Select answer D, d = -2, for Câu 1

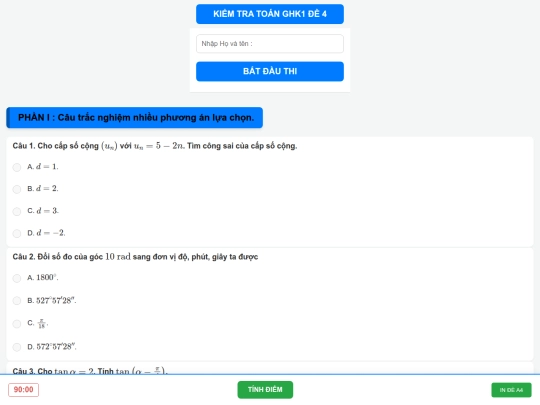(17, 233)
